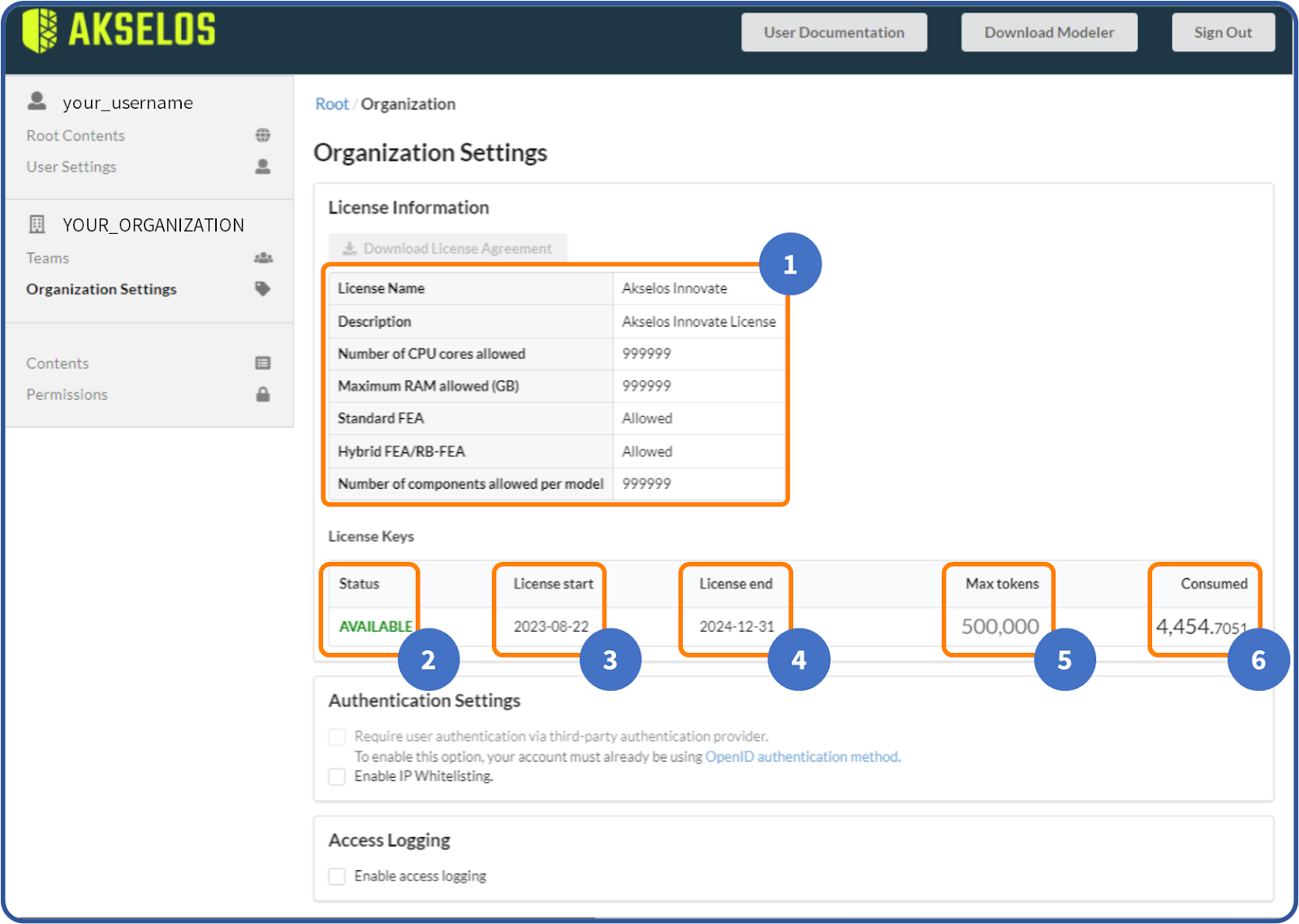Click the Status column header

pos(359,584)
